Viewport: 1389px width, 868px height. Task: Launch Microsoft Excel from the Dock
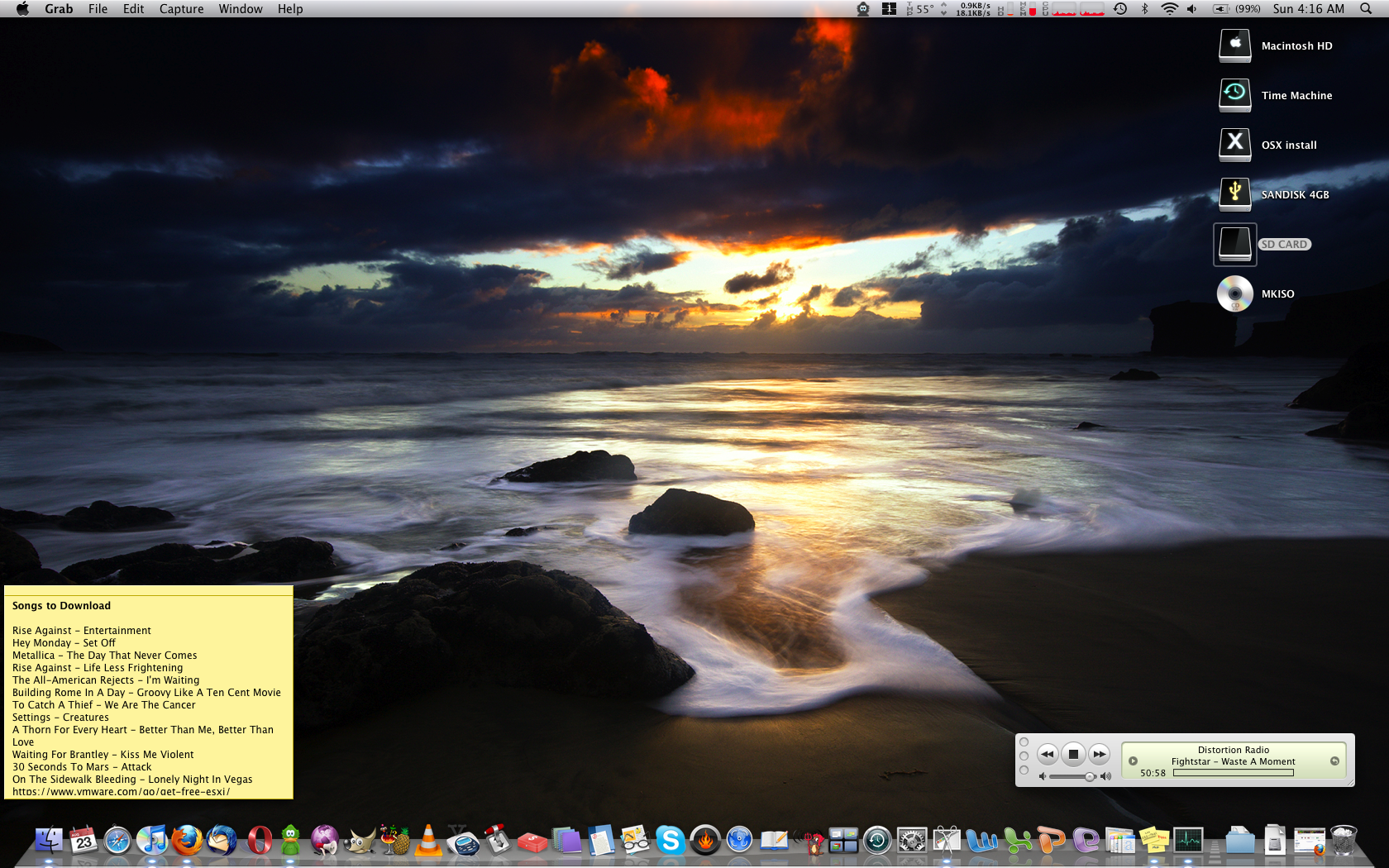point(1016,841)
